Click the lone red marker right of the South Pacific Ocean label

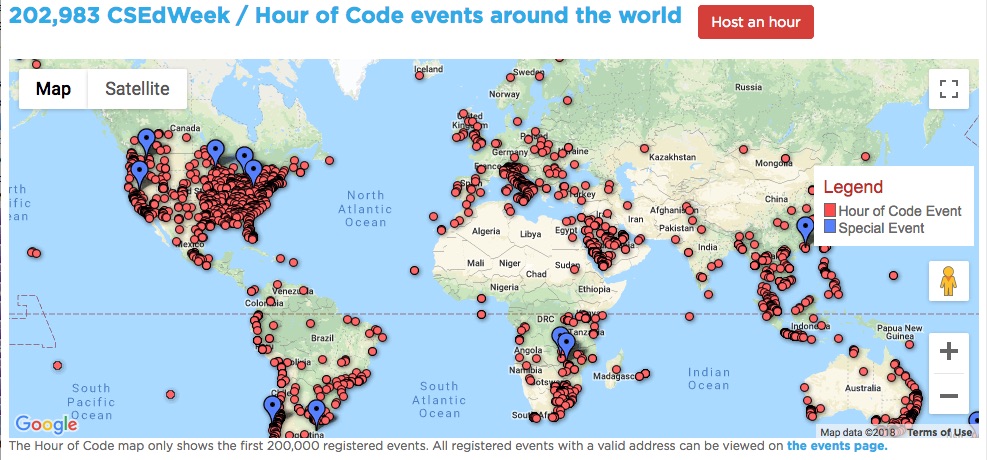point(171,395)
